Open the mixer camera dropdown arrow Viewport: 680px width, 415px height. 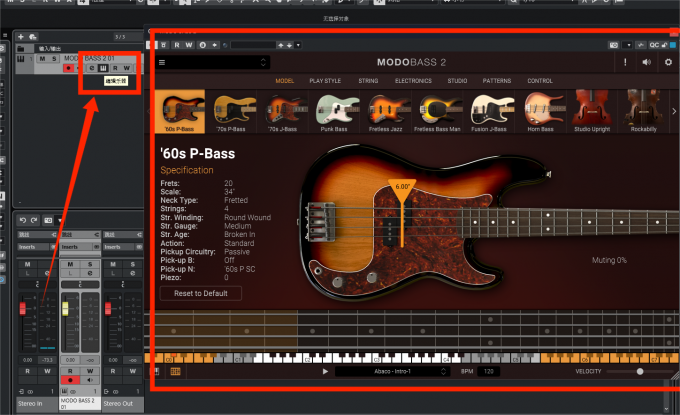point(60,220)
